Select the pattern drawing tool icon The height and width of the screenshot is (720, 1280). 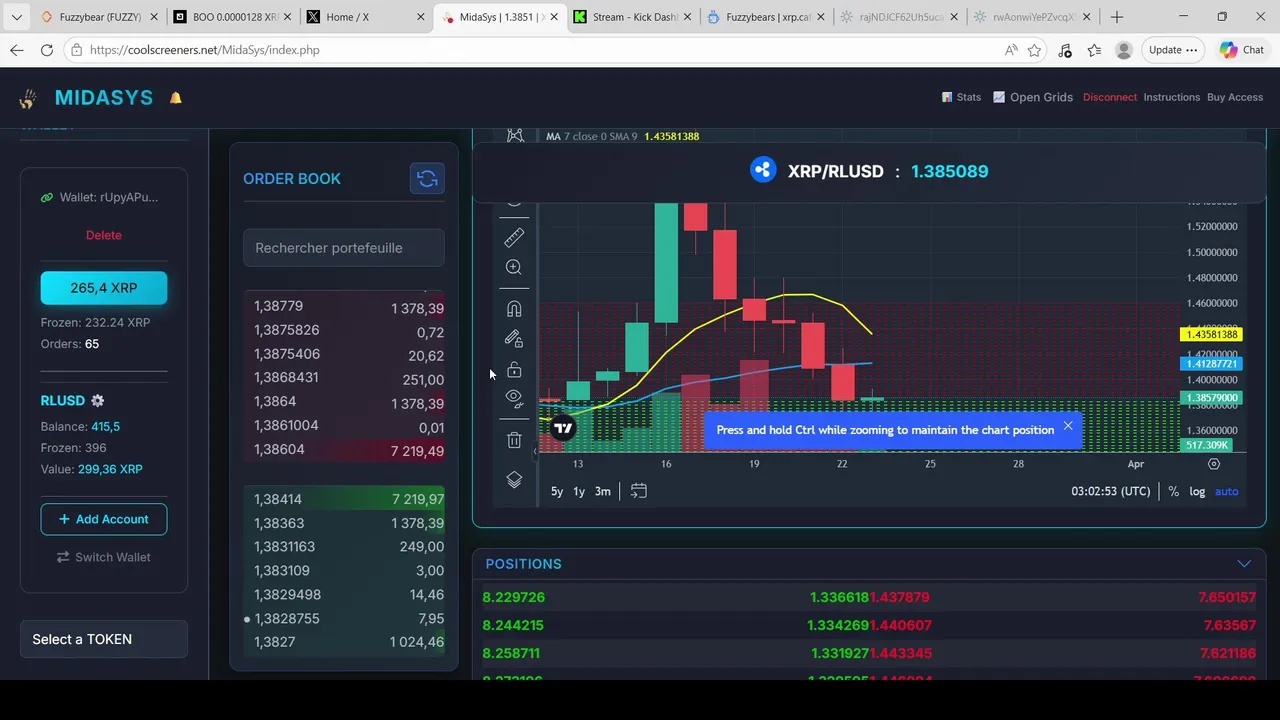[514, 135]
